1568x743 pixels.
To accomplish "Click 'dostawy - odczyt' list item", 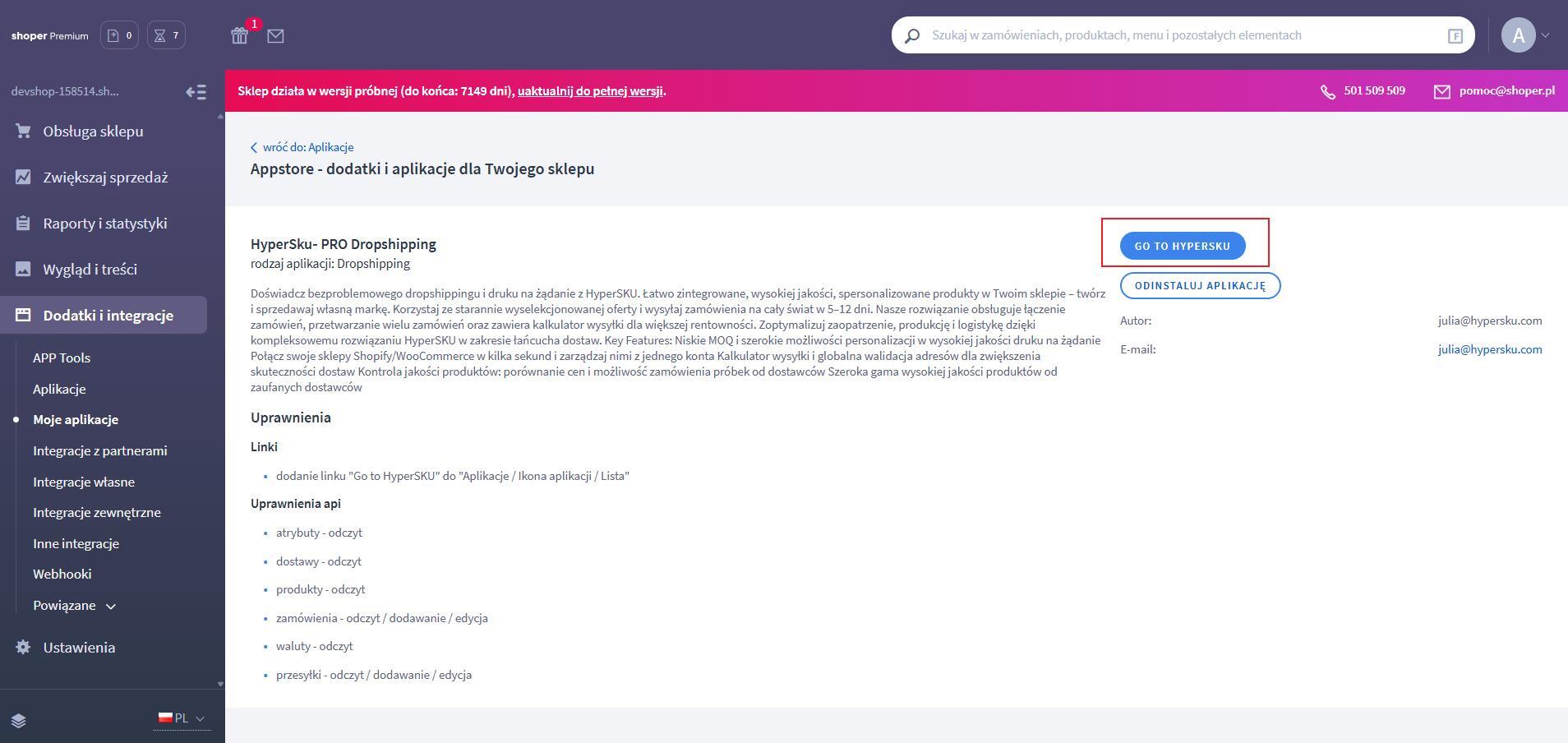I will click(319, 561).
